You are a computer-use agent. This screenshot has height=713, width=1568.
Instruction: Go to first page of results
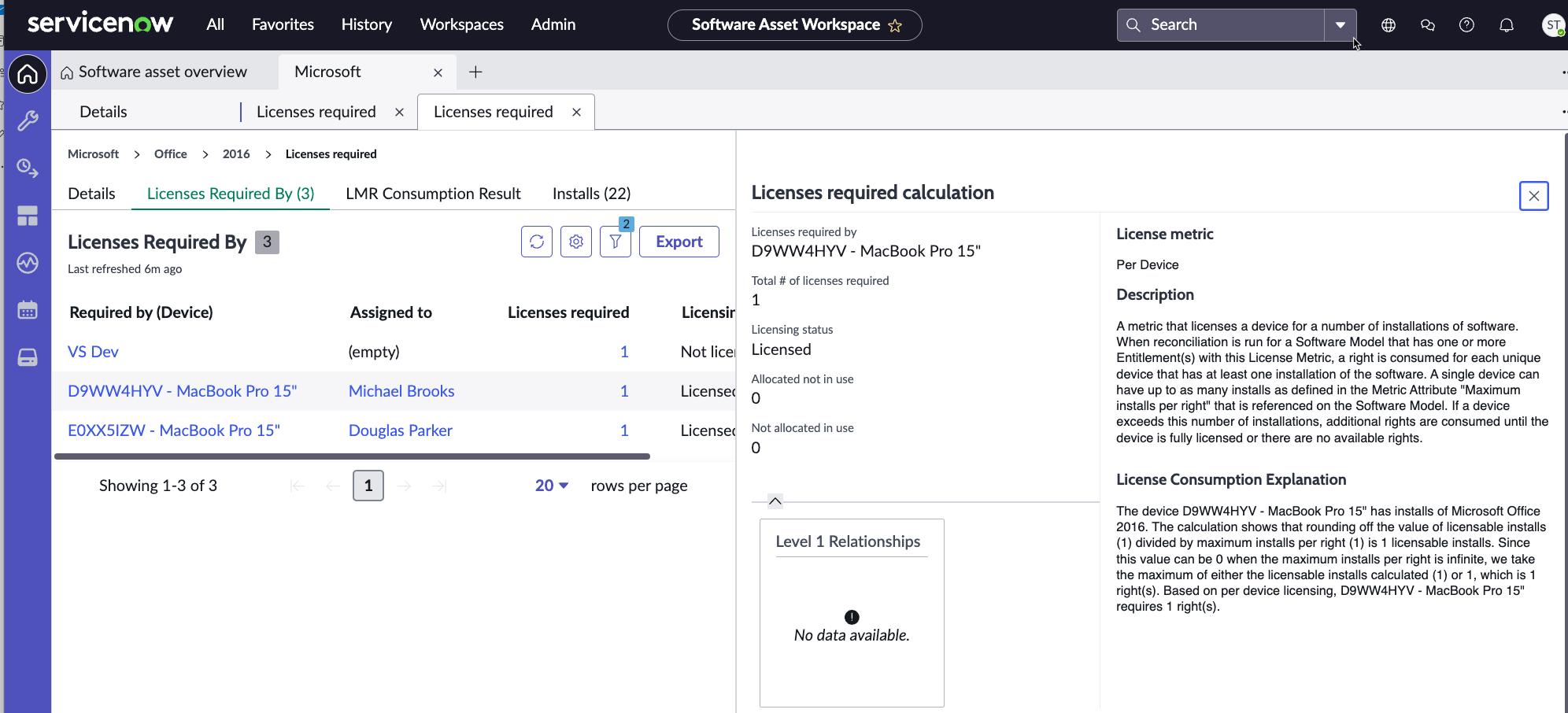(298, 486)
